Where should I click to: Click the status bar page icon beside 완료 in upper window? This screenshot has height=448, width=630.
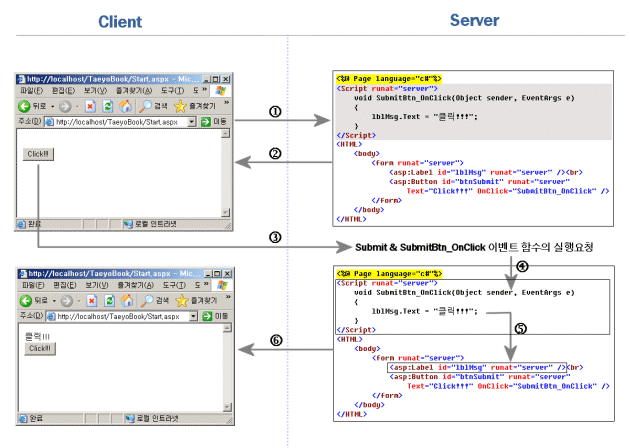(21, 224)
